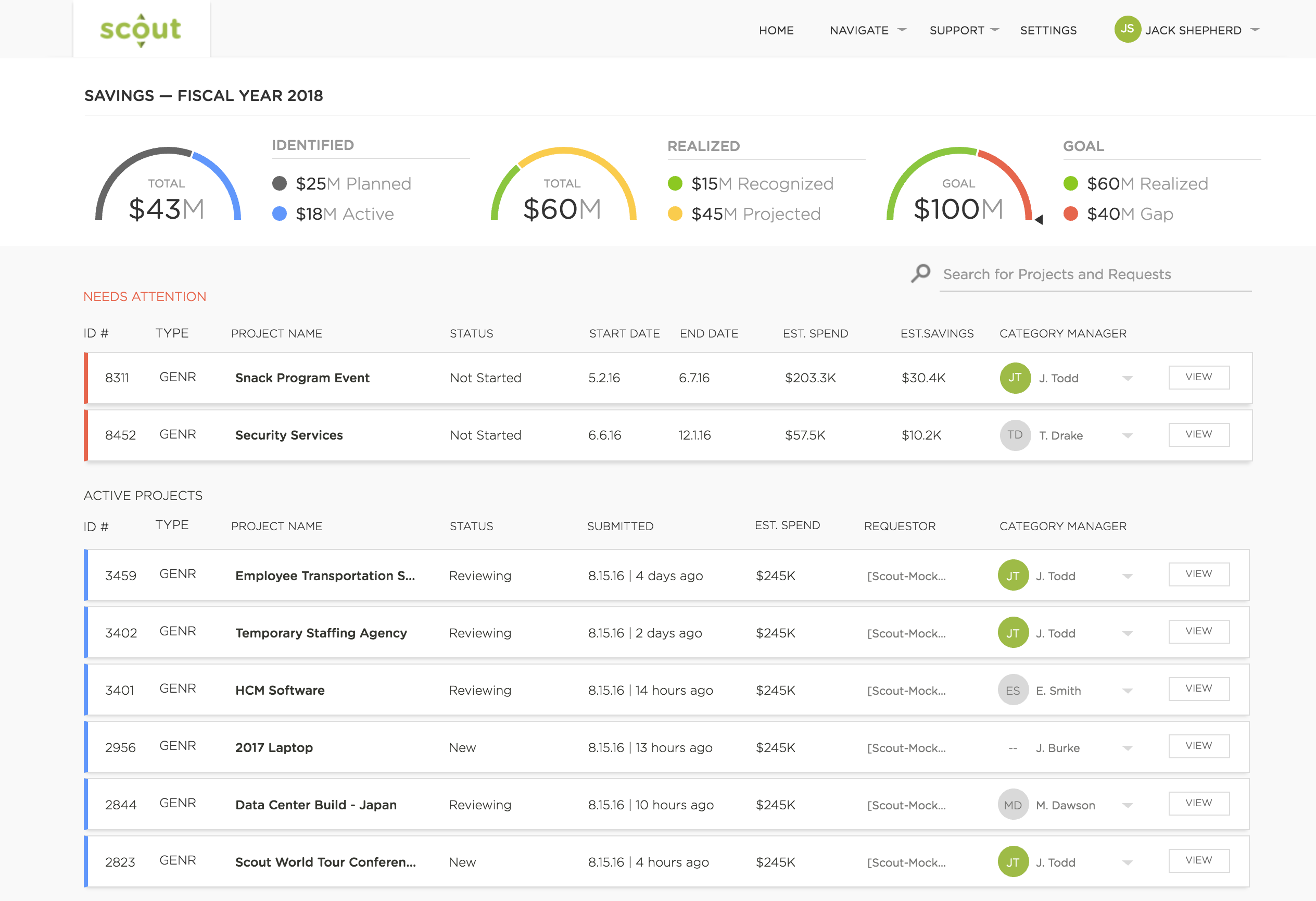Click J. Todd's avatar on Snack Program Event

tap(1014, 378)
